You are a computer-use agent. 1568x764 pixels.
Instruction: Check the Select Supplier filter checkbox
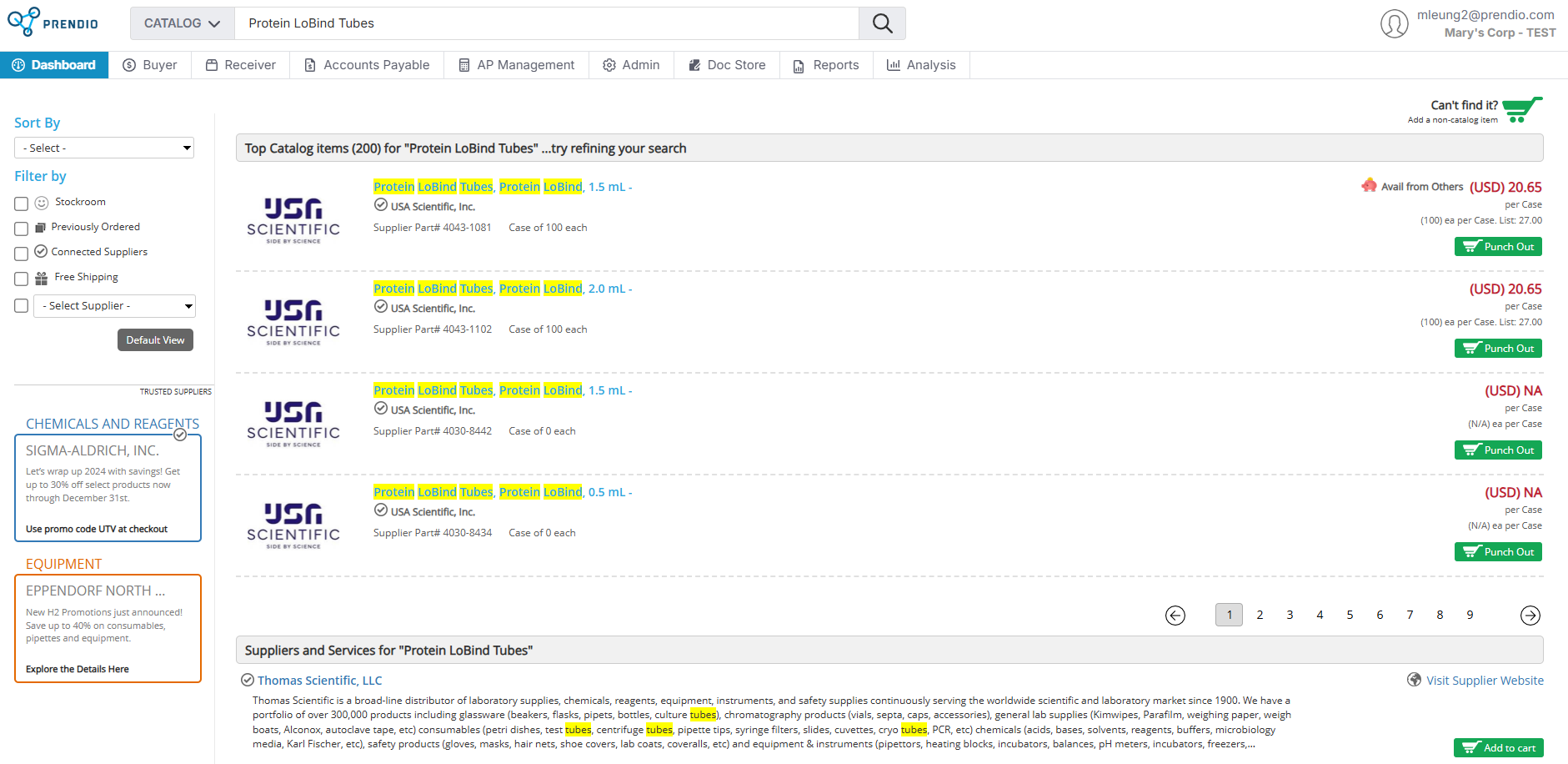[x=22, y=306]
